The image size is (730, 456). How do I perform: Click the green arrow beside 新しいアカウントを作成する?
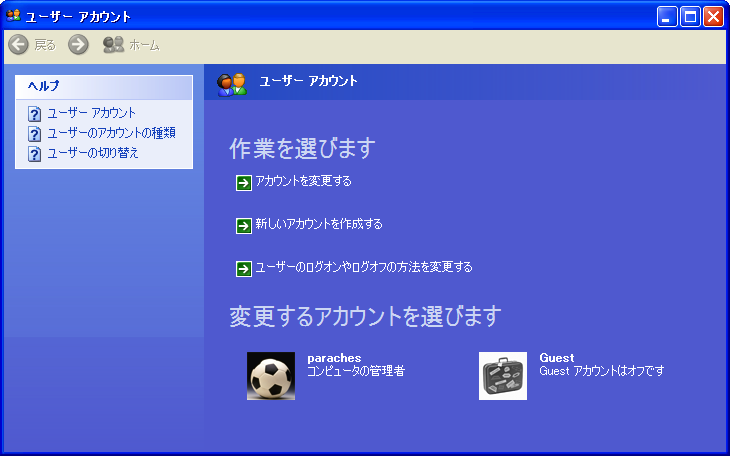243,226
